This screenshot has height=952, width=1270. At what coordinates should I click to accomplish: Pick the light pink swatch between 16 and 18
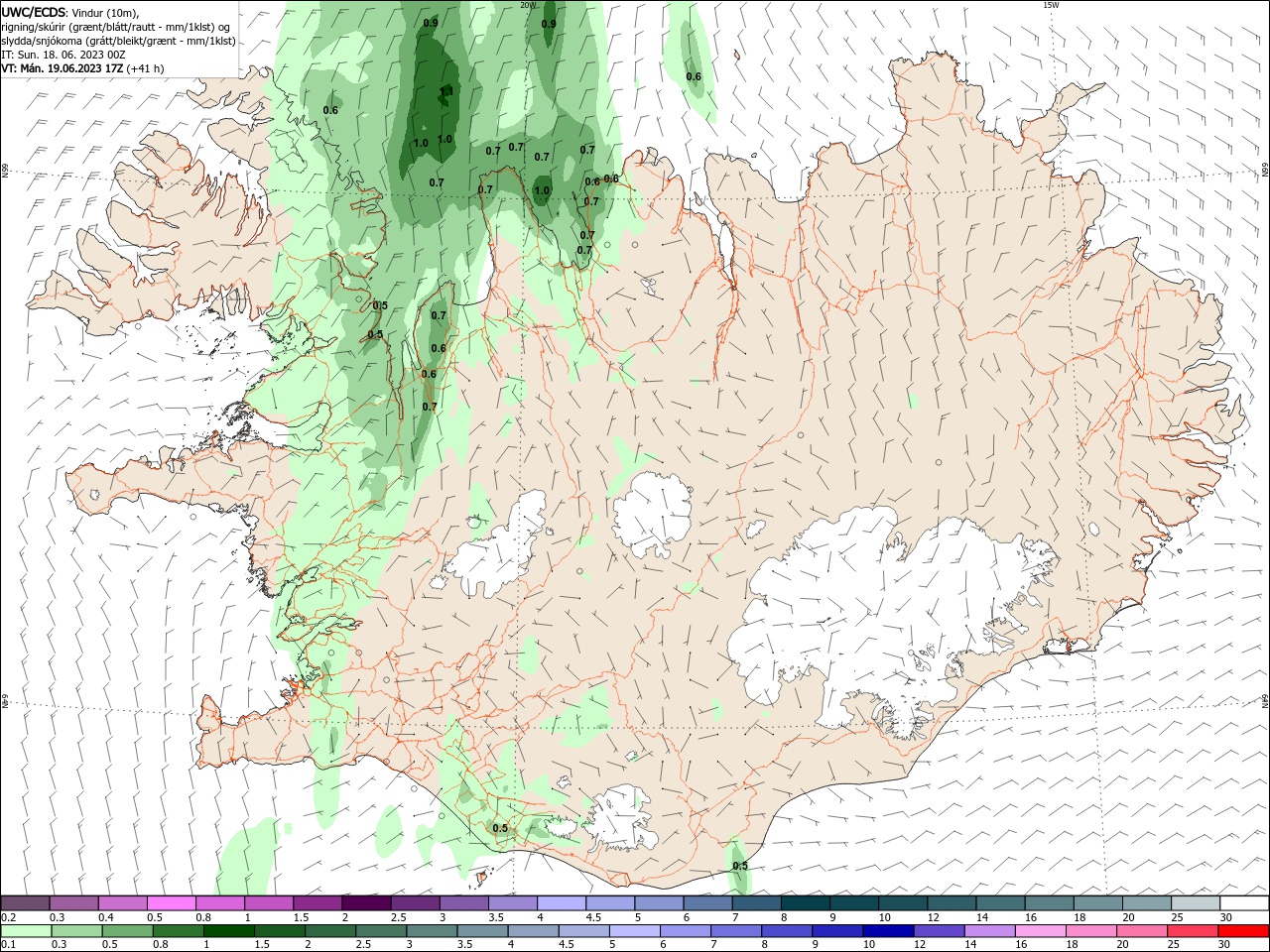(x=1040, y=931)
